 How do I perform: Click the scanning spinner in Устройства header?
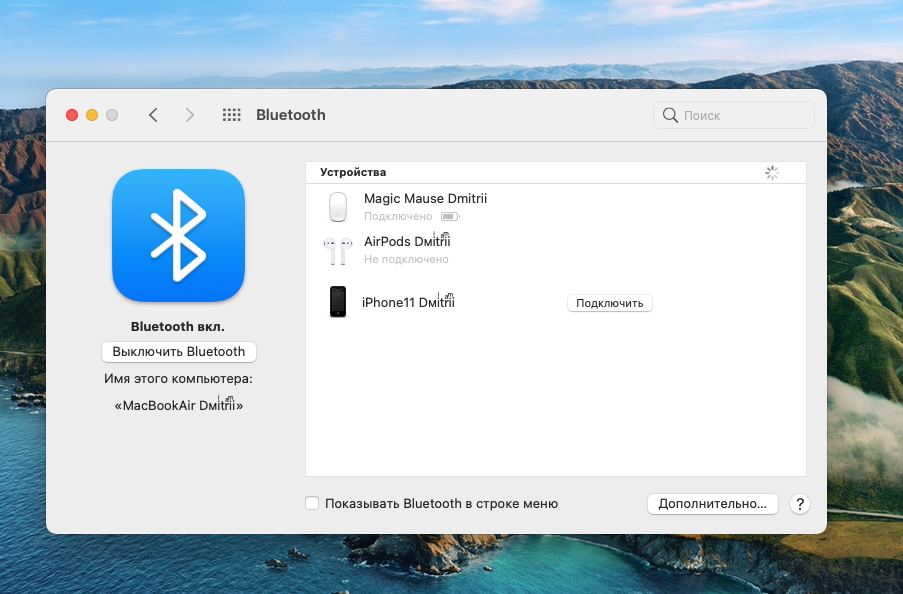point(772,172)
